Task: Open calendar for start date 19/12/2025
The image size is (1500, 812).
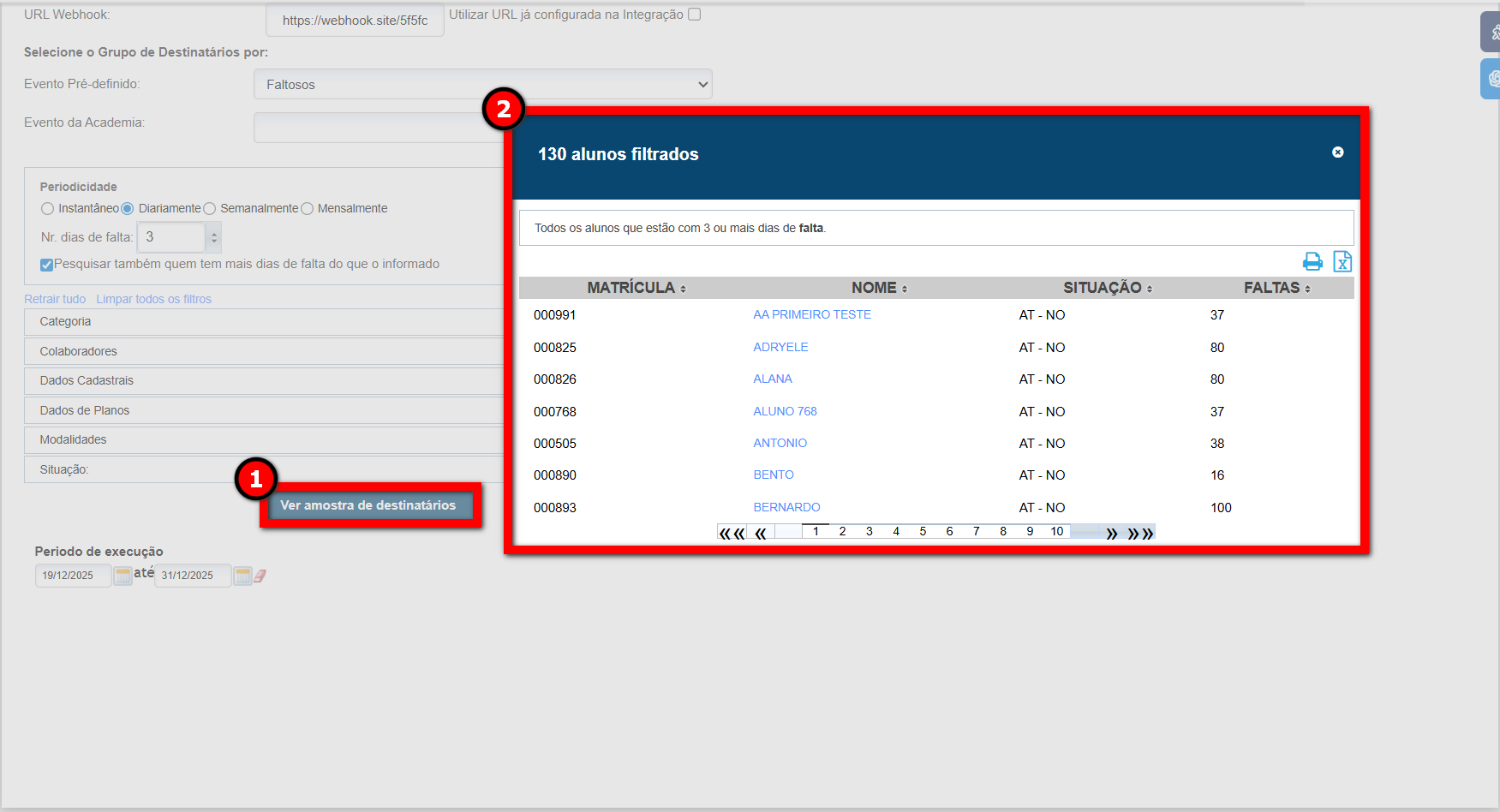Action: point(123,576)
